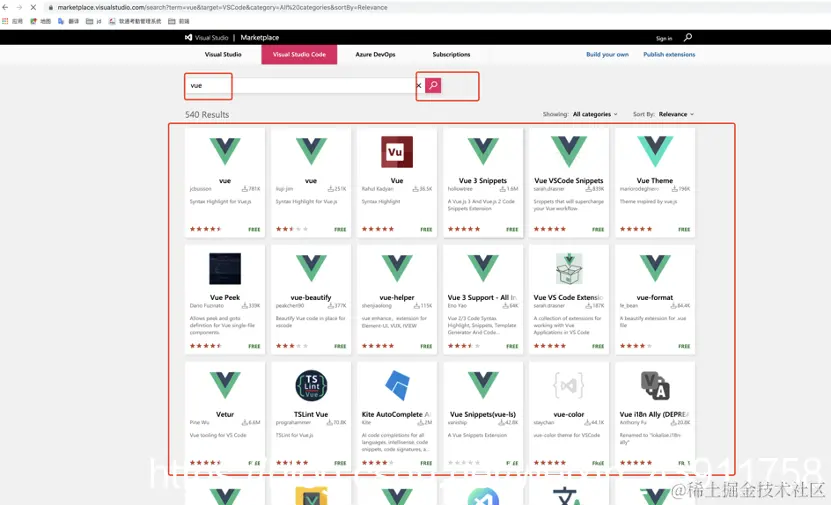832x506 pixels.
Task: Switch to the Azure DevOps tab
Action: (375, 55)
